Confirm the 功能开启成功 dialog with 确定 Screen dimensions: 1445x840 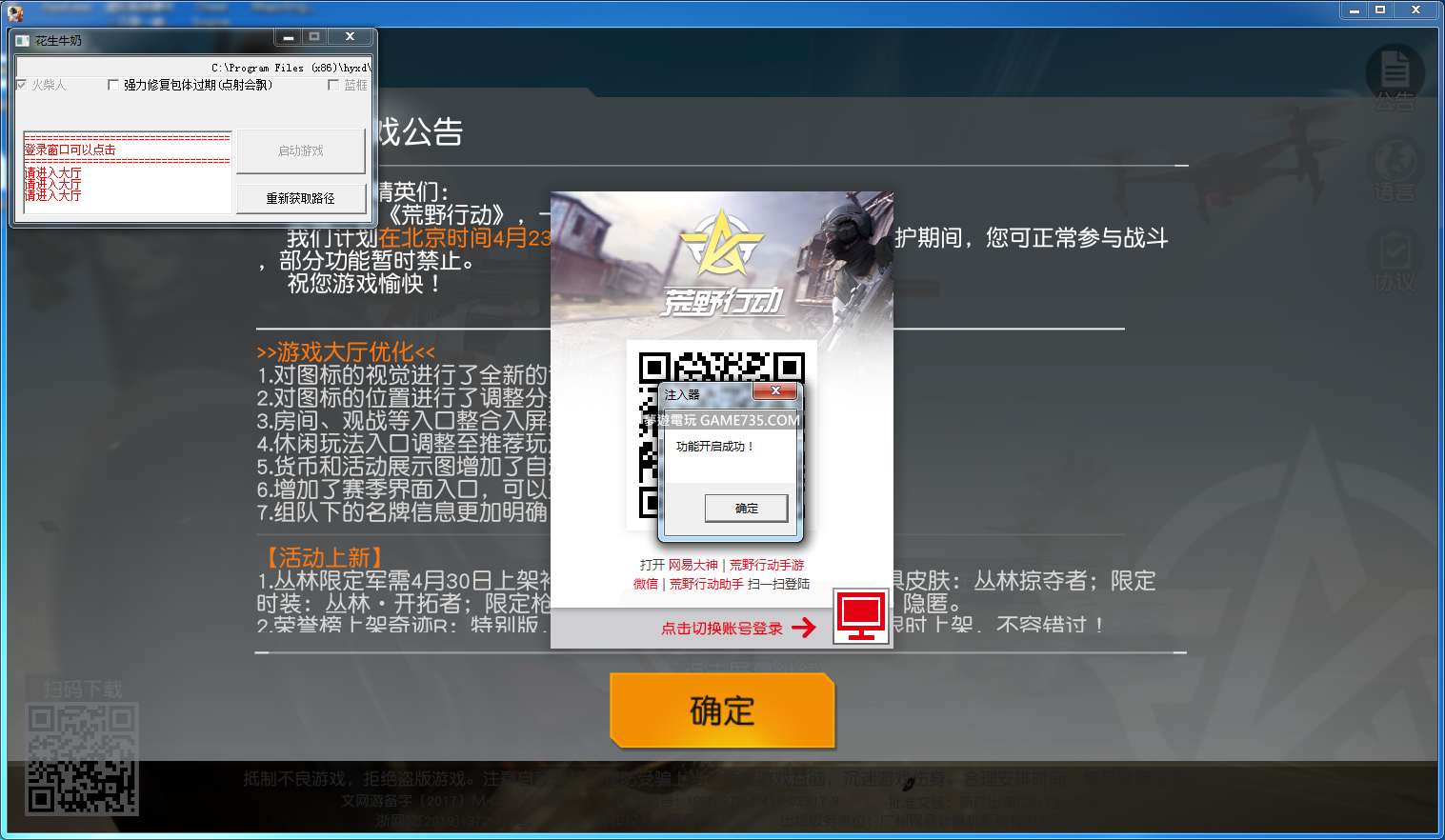[747, 509]
